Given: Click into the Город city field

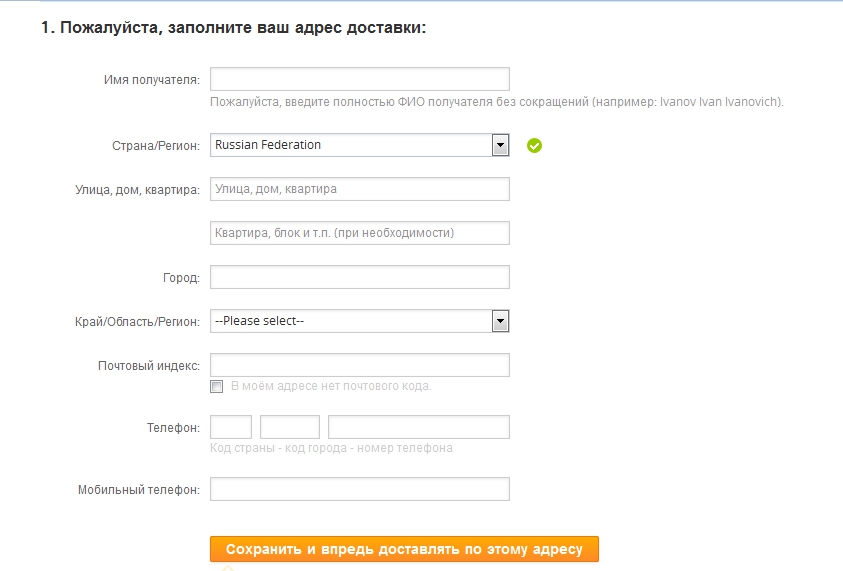Looking at the screenshot, I should (360, 277).
